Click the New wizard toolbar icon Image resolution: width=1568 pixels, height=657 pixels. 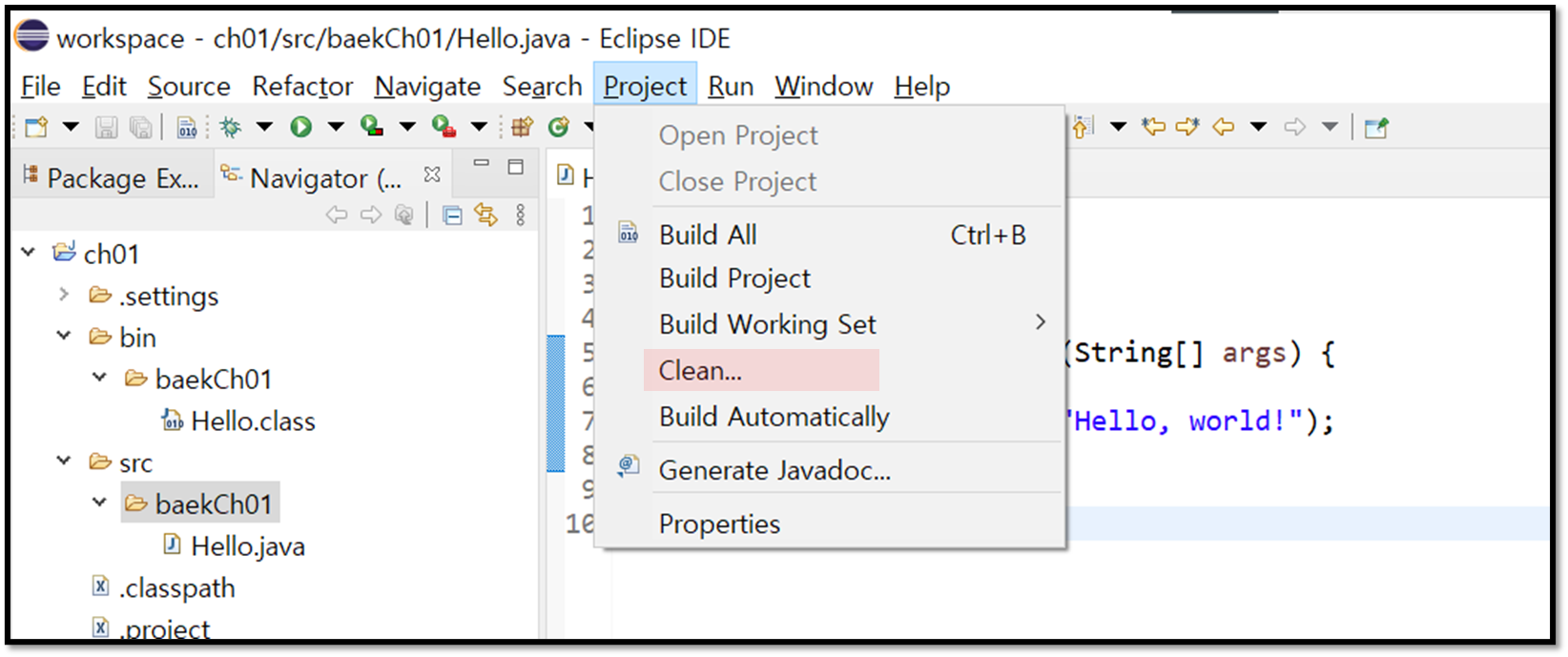[x=37, y=127]
